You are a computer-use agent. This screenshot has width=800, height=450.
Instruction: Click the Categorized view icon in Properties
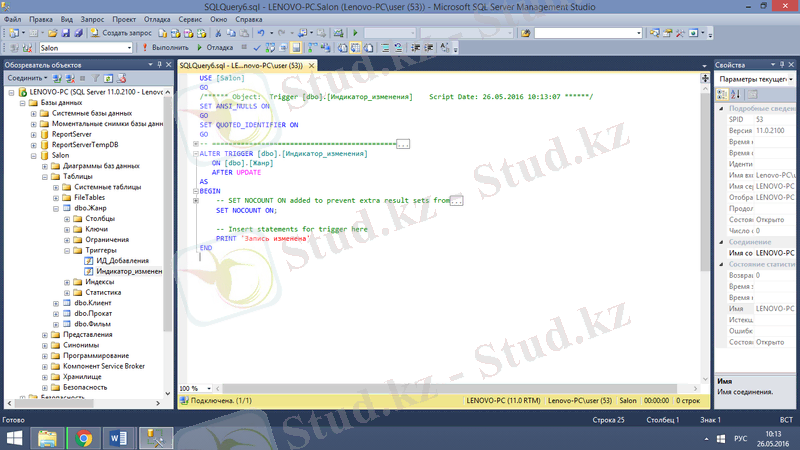tap(722, 94)
